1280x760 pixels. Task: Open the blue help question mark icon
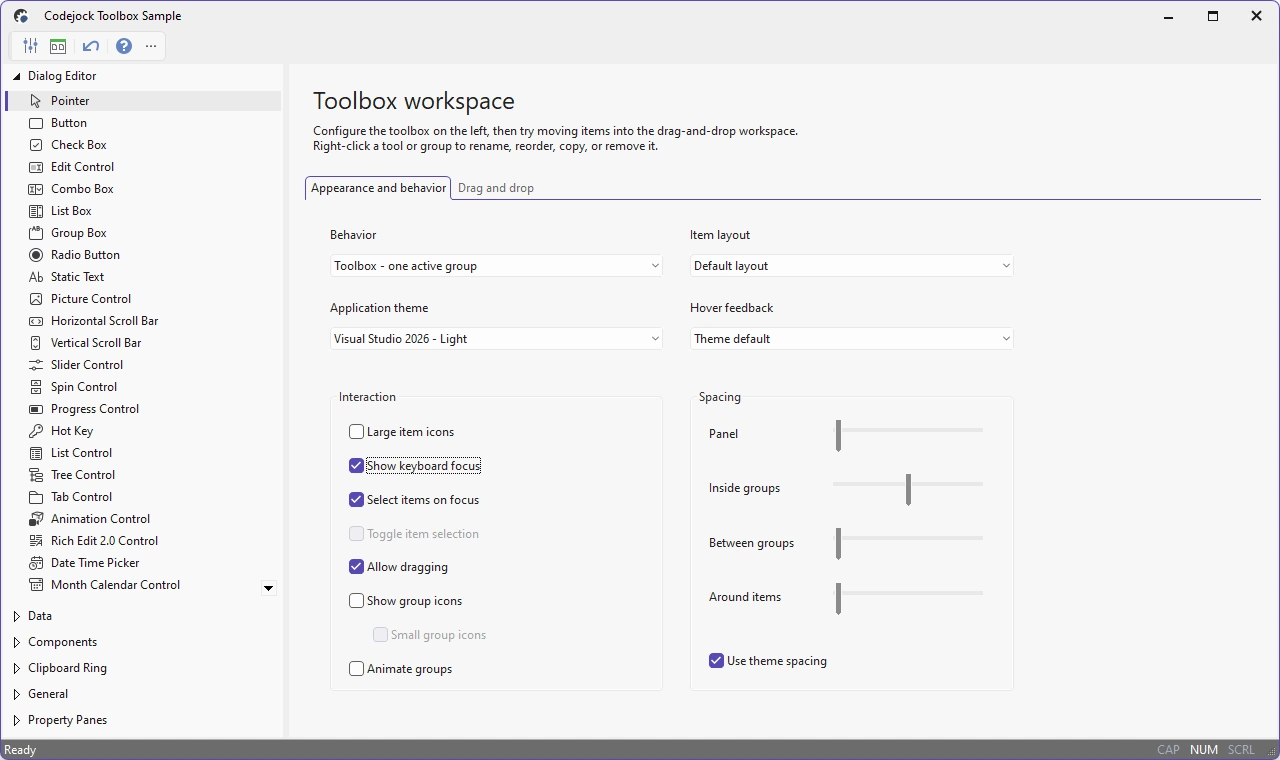(124, 46)
